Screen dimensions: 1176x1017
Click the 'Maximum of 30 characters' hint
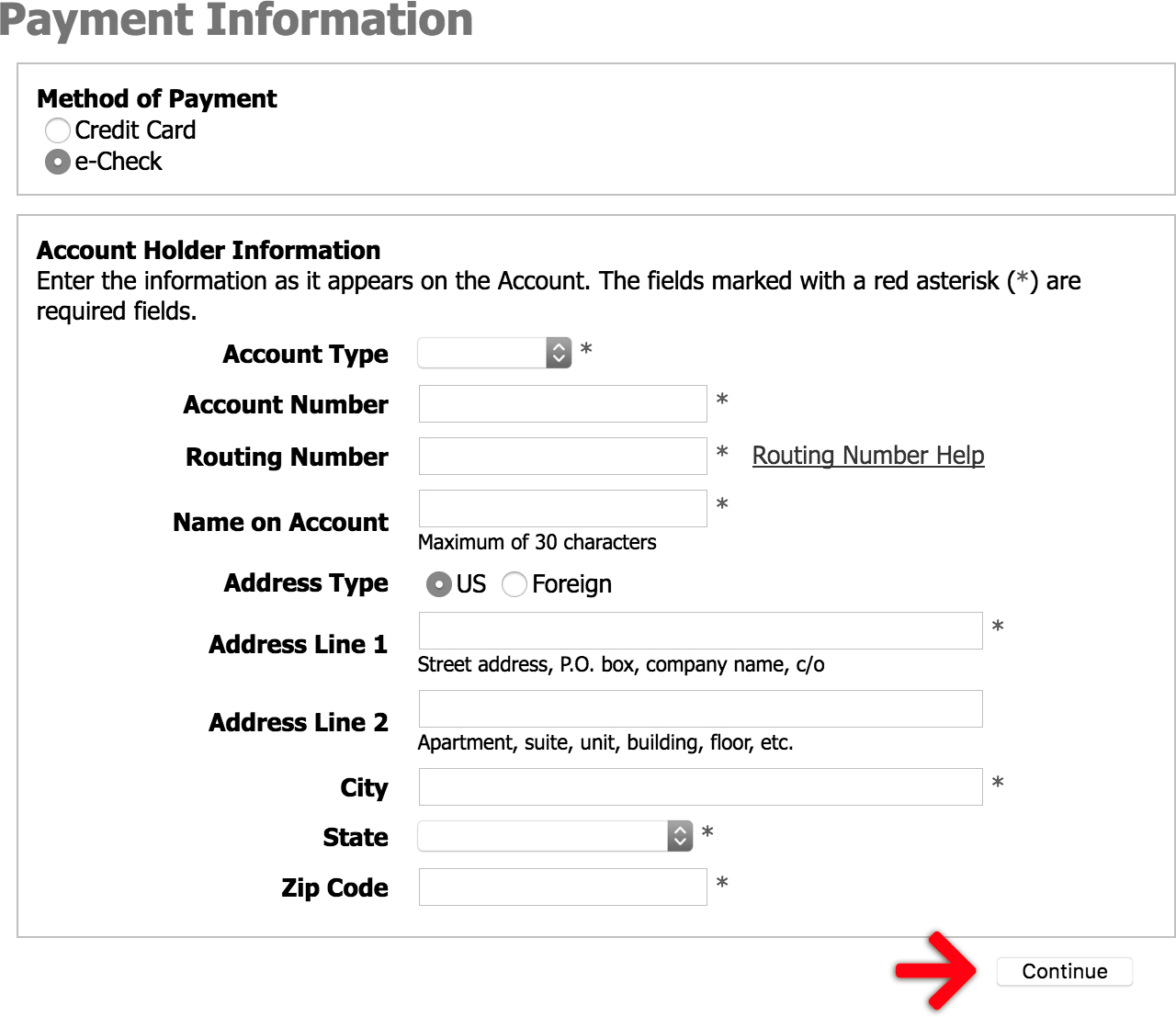coord(537,543)
